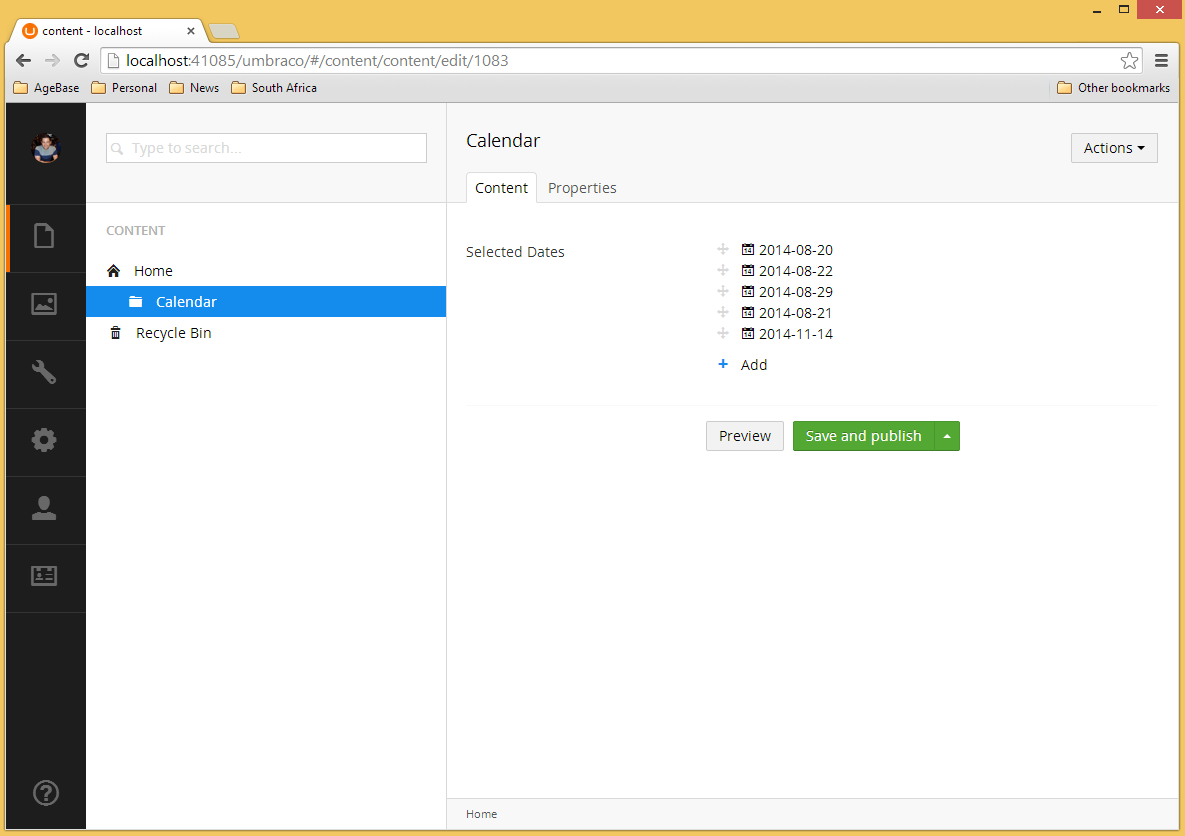Close the content - localhost tab
Viewport: 1185px width, 836px height.
(190, 31)
